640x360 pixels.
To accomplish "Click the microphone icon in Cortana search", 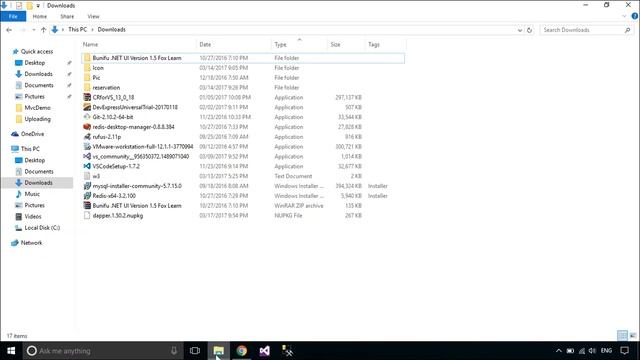I will point(174,351).
